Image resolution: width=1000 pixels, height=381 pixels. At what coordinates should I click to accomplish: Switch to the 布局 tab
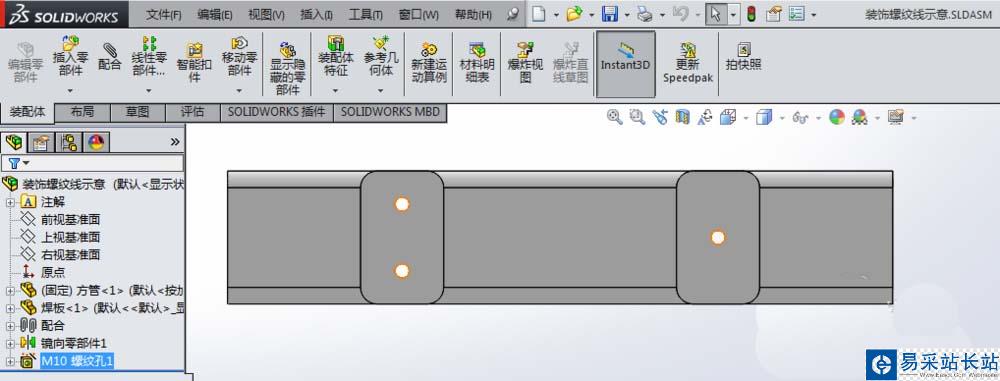82,112
